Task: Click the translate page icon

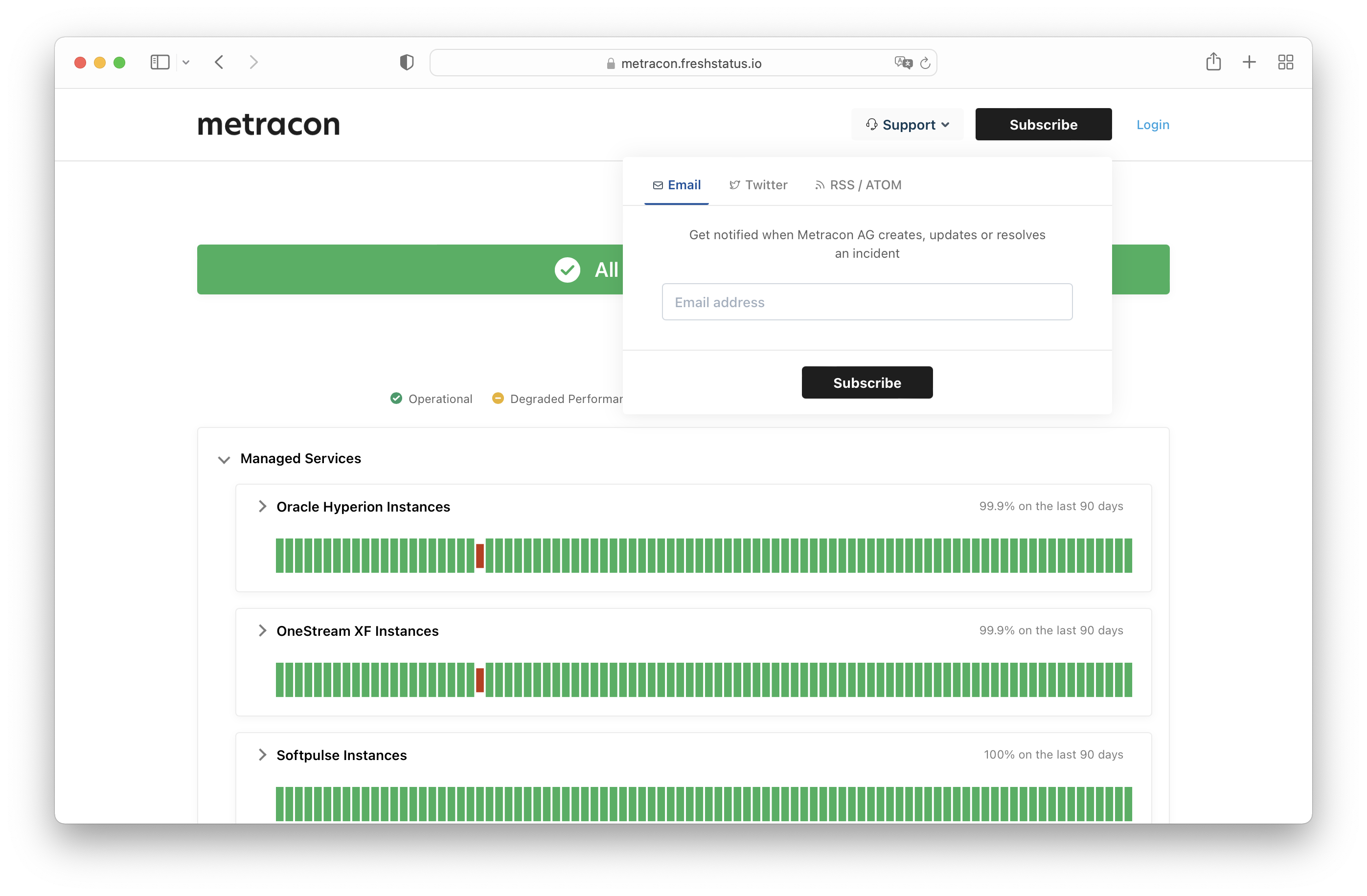Action: point(903,63)
